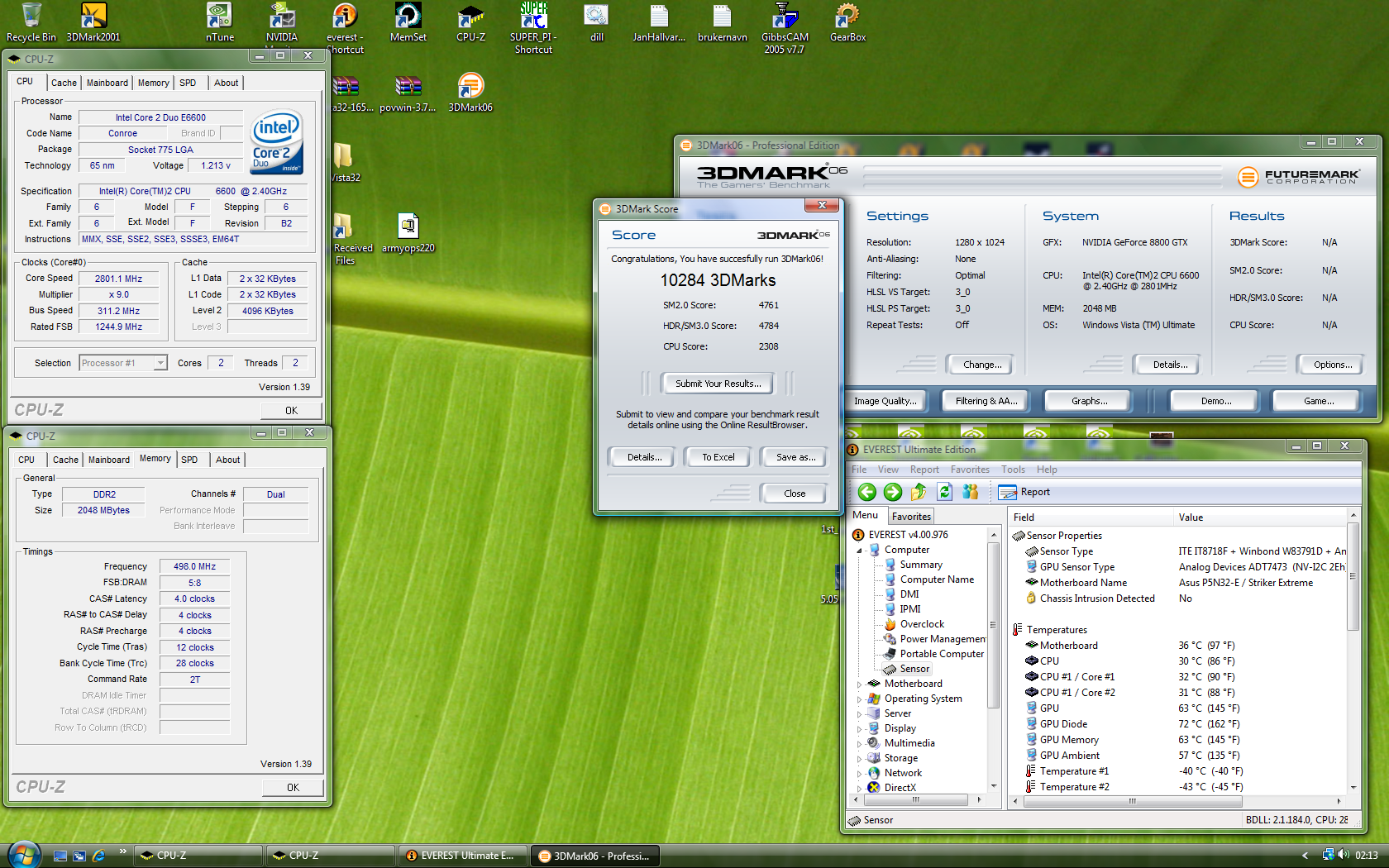This screenshot has width=1389, height=868.
Task: Click Image Quality button in 3DMark06
Action: pyautogui.click(x=885, y=401)
